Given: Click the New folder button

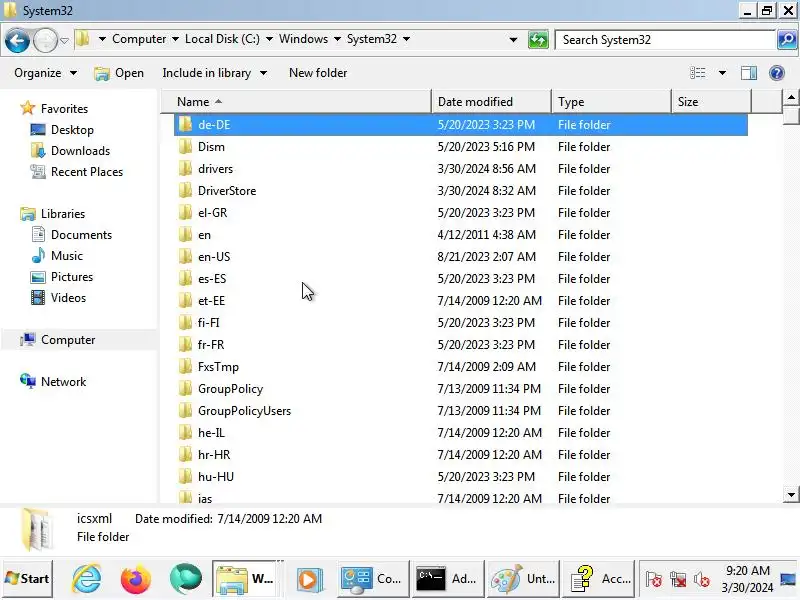Looking at the screenshot, I should 318,73.
